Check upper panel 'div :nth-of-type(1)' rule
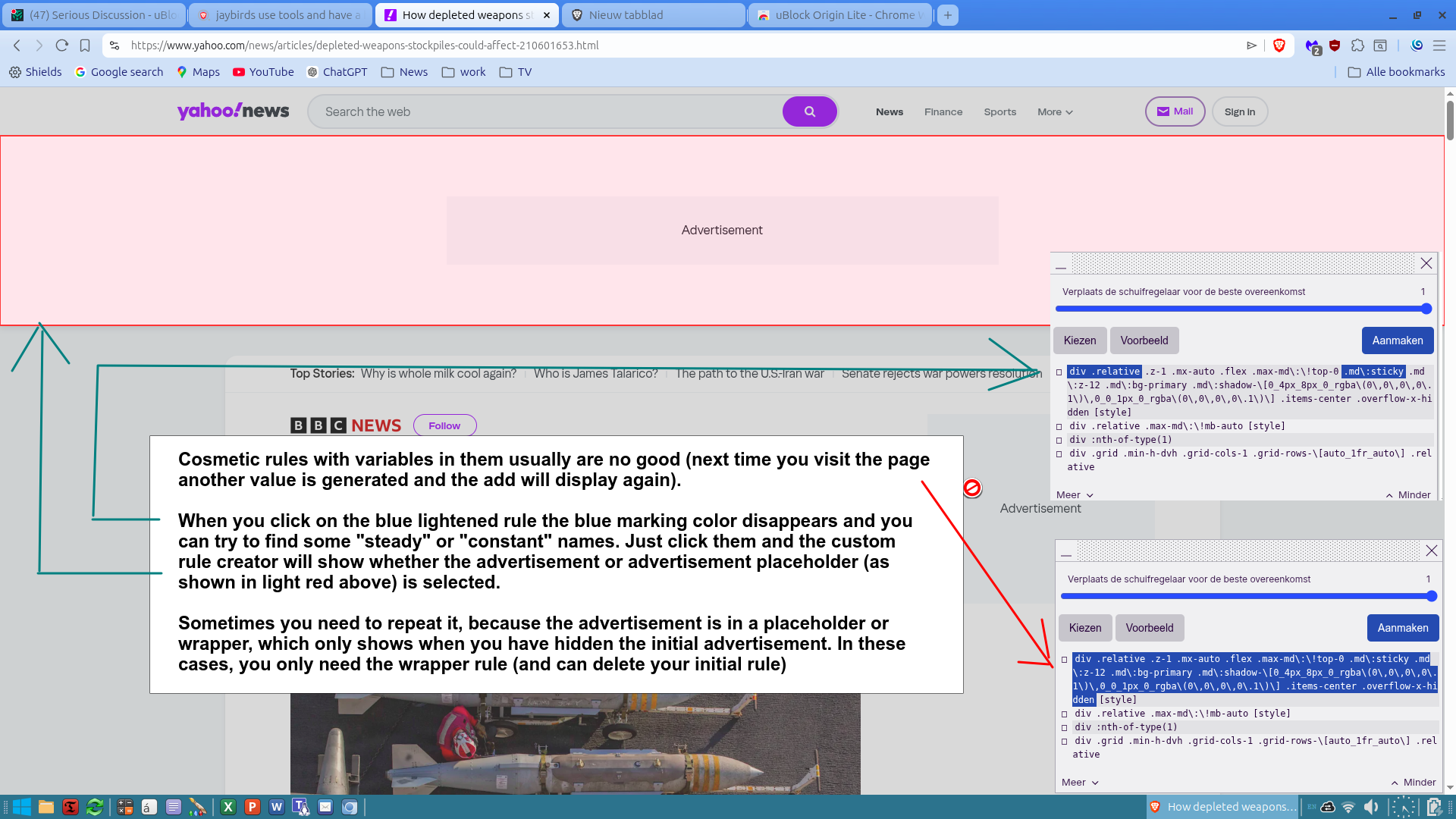 [x=1059, y=441]
